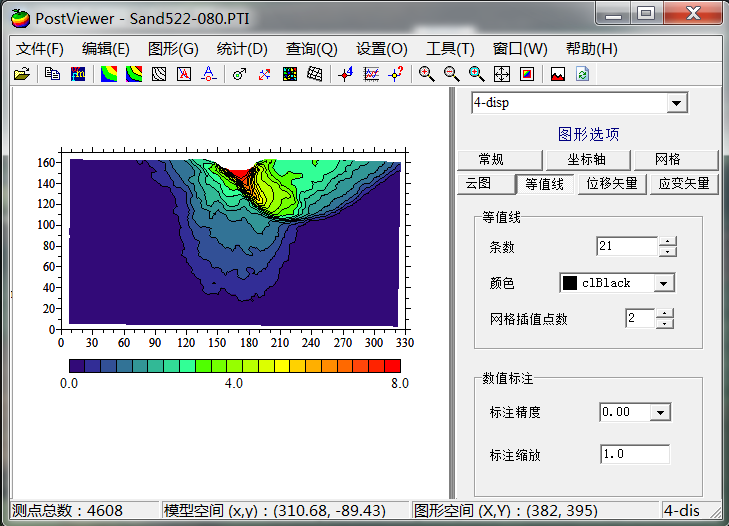Click the zoom out magnifier icon
This screenshot has width=729, height=526.
click(x=451, y=74)
